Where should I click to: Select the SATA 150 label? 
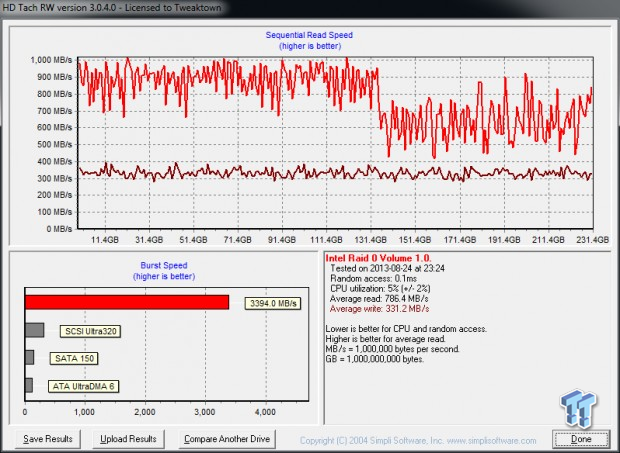point(74,359)
